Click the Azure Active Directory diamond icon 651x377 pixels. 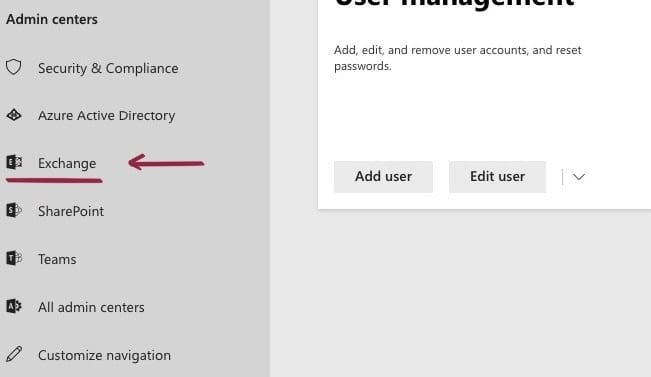[x=14, y=115]
